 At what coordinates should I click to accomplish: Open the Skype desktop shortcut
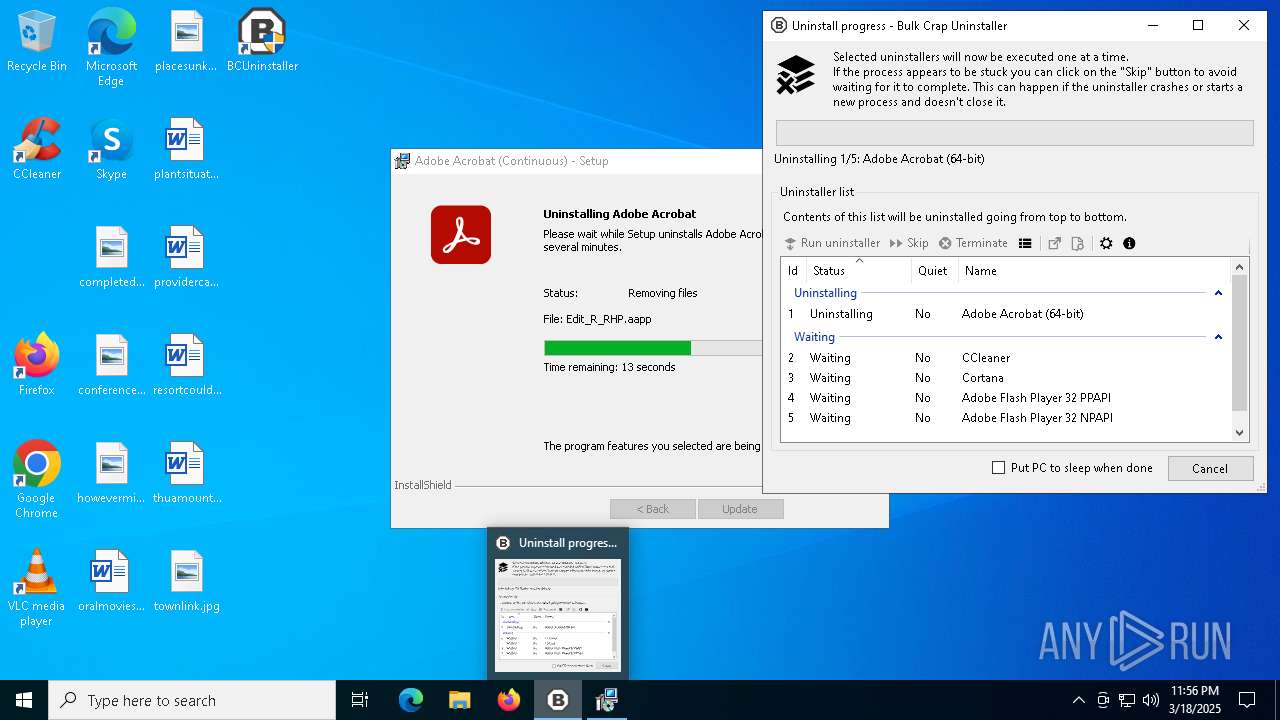click(111, 150)
